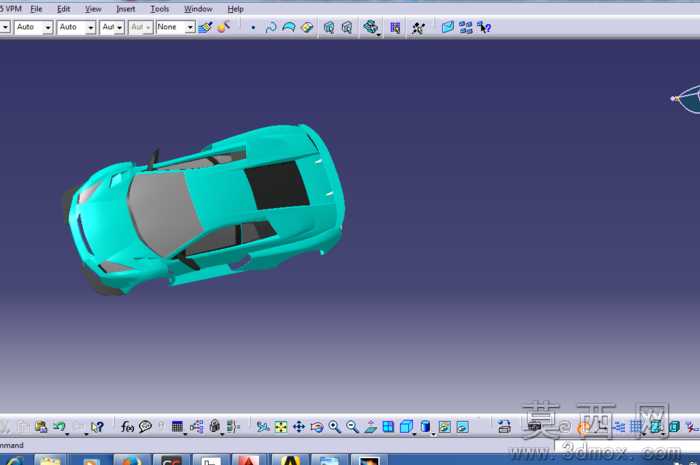Viewport: 700px width, 465px height.
Task: Click the Normal View plane icon
Action: [371, 427]
